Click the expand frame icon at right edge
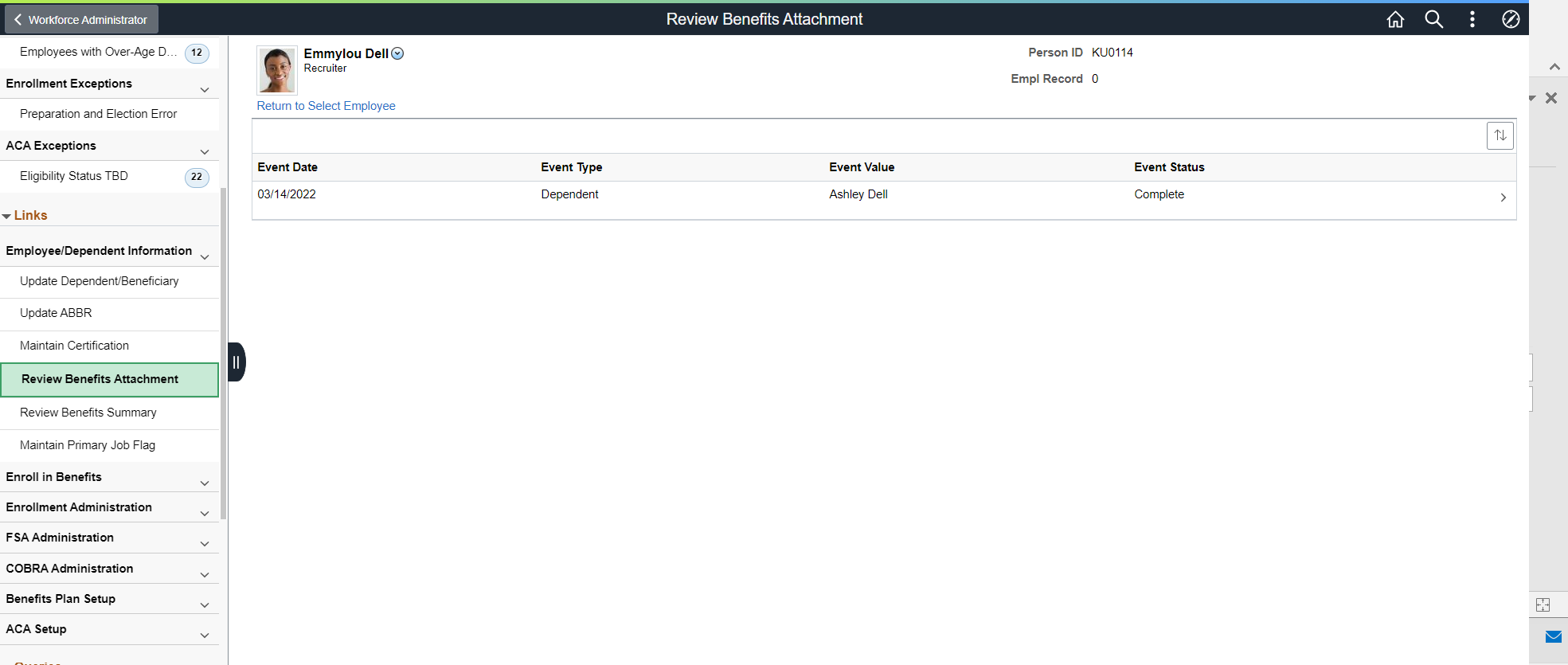1568x665 pixels. 1543,604
